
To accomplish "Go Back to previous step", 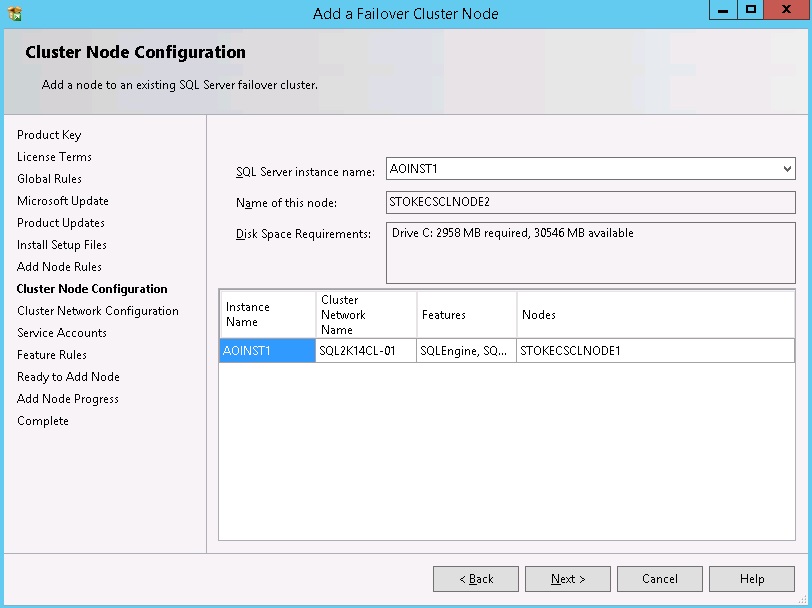I will coord(475,578).
